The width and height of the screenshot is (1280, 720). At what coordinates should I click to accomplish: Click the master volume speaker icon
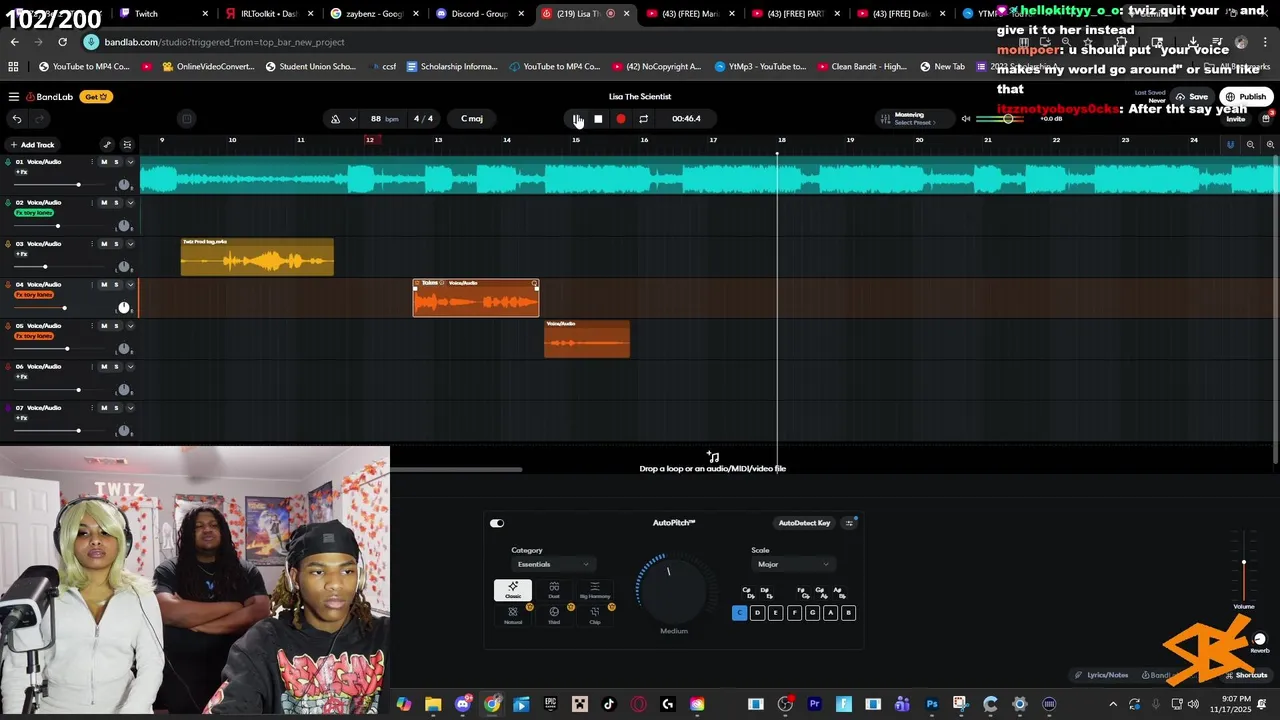tap(965, 119)
